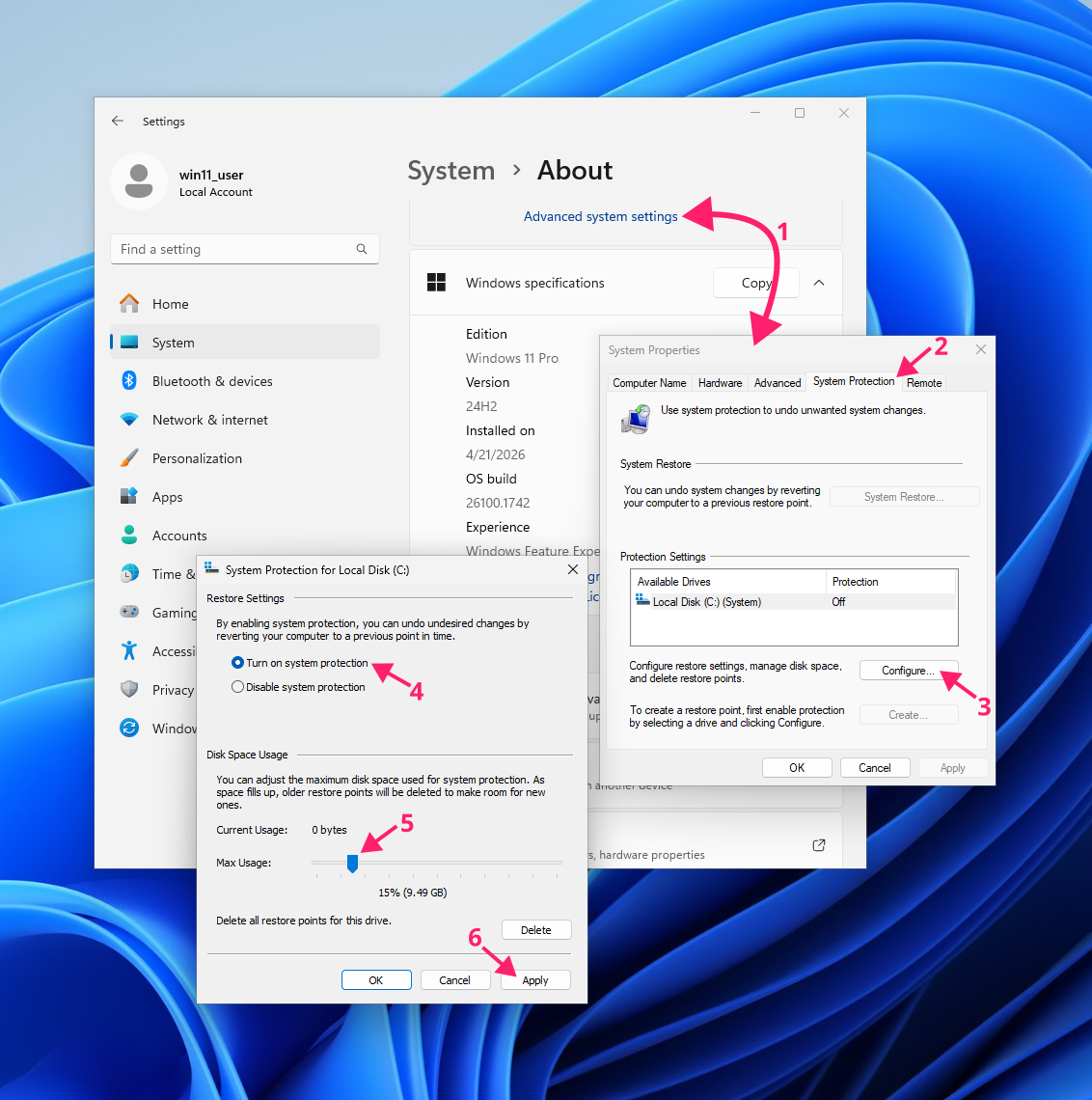Select Local Disk (C:) (System) drive row
This screenshot has height=1100, width=1092.
[x=794, y=602]
